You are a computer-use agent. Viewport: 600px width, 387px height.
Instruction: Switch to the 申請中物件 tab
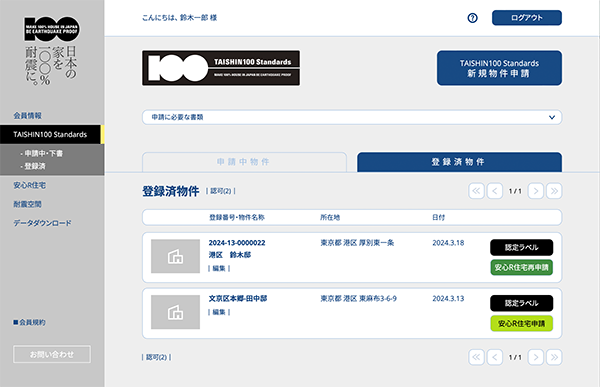pos(244,162)
